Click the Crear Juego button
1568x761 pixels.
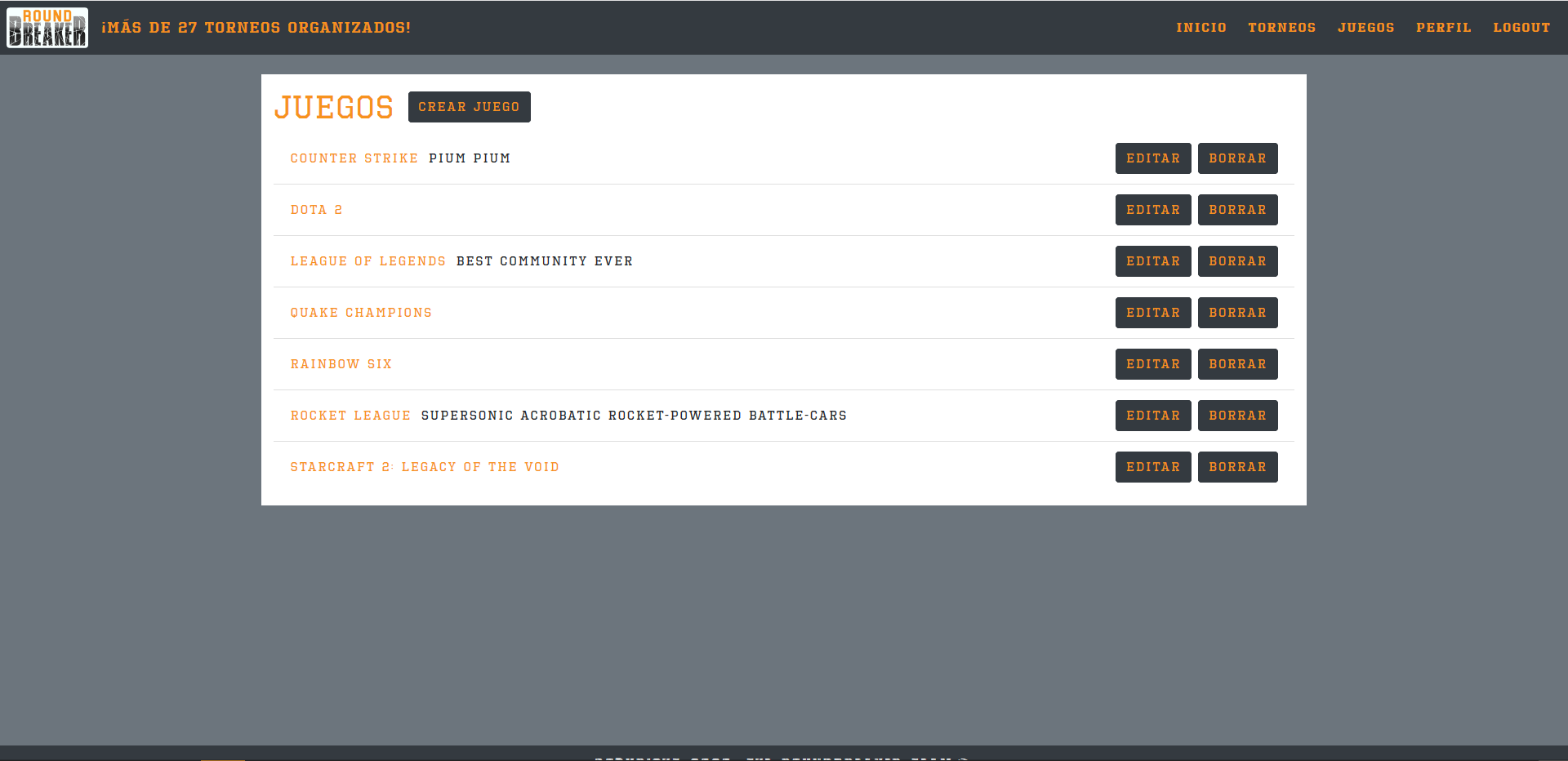[x=470, y=107]
